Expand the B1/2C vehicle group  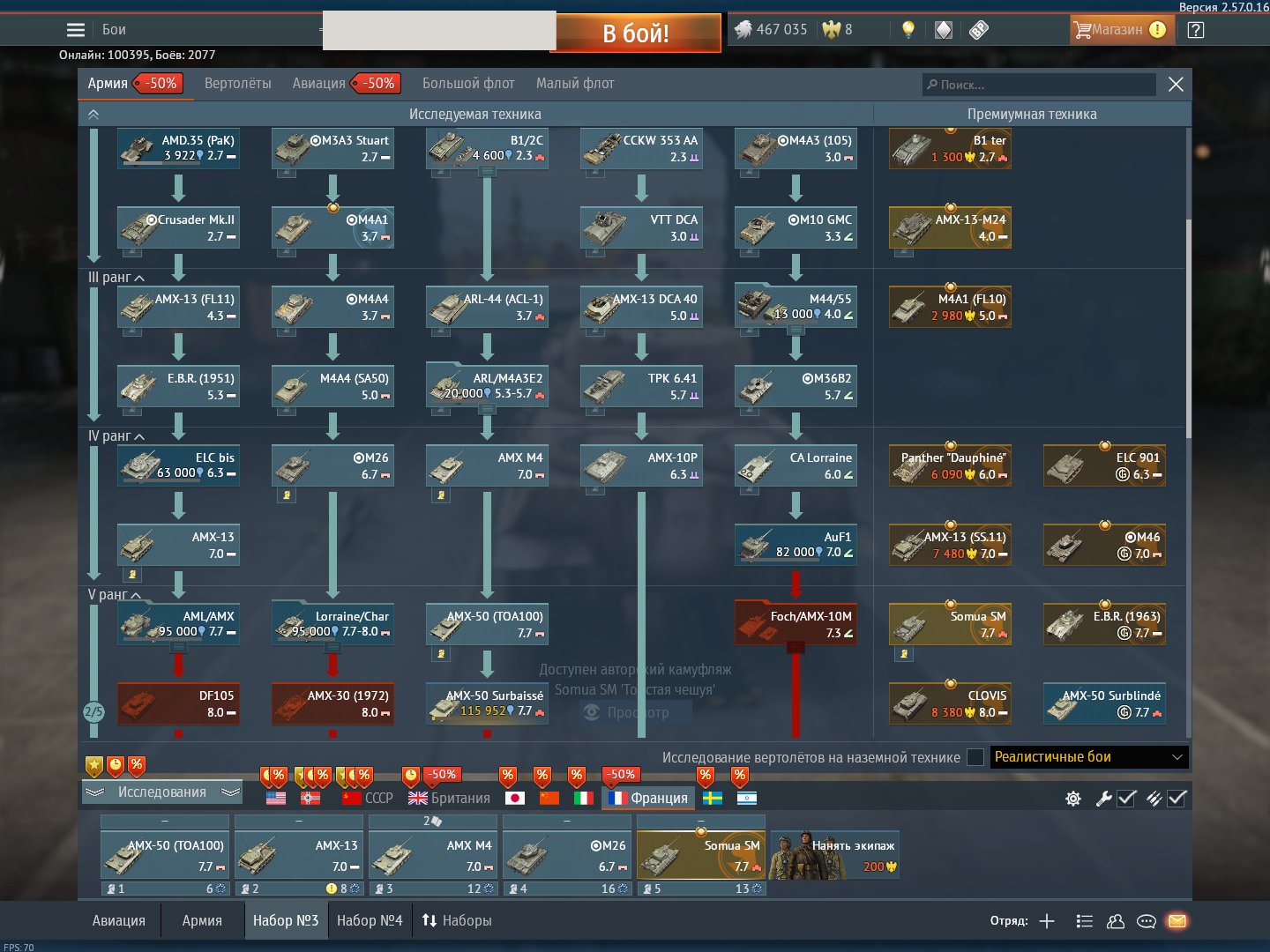pos(487,172)
